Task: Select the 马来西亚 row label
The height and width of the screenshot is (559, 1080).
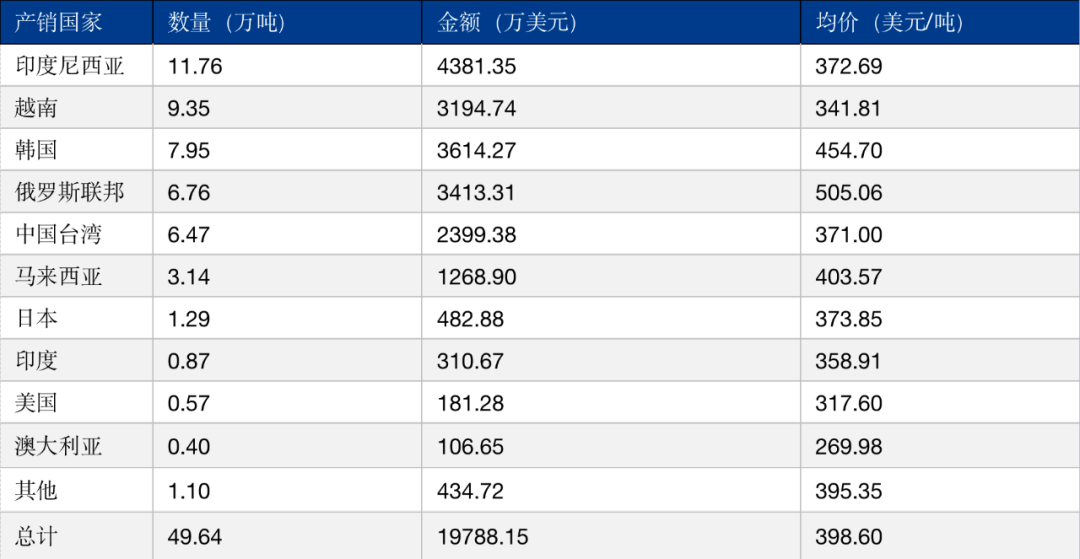Action: click(x=59, y=277)
